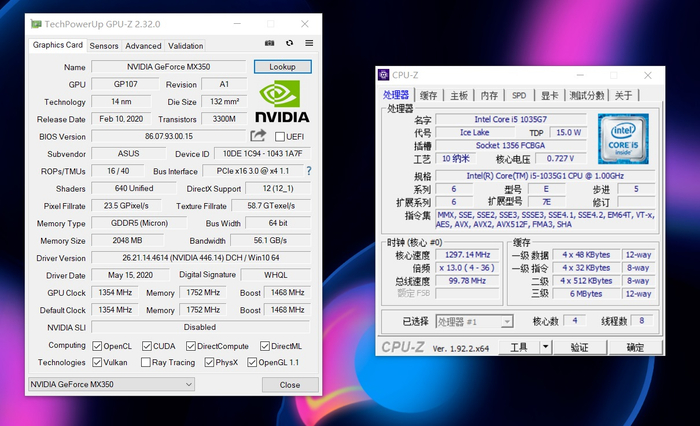
Task: Click the 验证 button in CPU-Z
Action: point(579,347)
